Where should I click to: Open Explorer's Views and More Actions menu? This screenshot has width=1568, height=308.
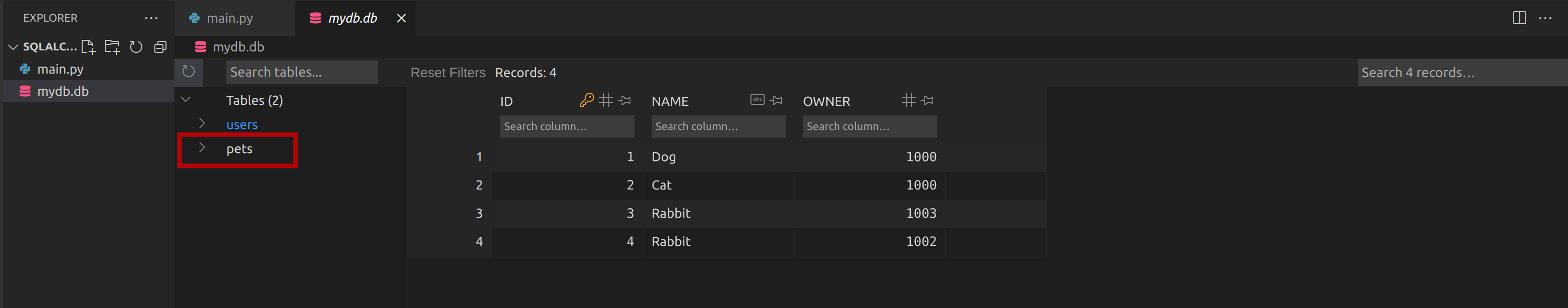[x=151, y=18]
